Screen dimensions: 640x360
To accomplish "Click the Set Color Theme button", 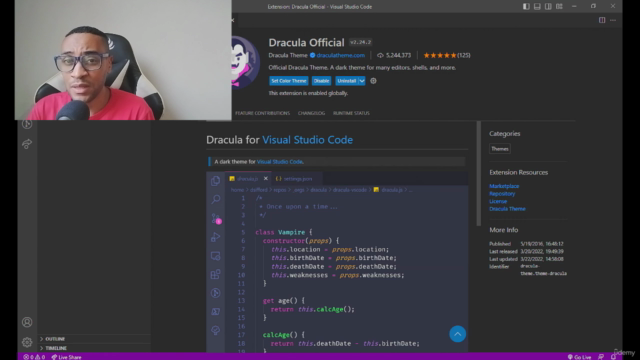I will (289, 81).
